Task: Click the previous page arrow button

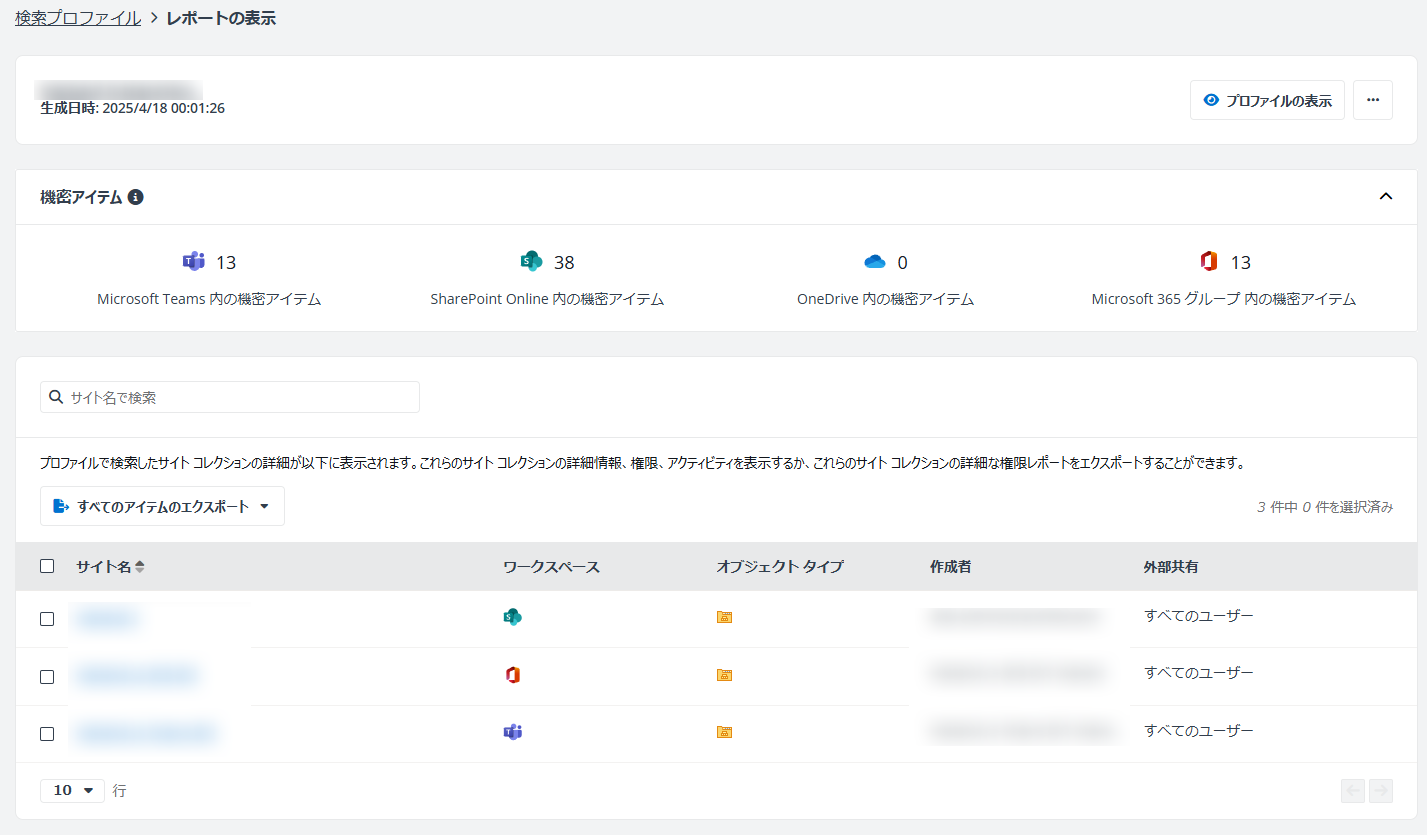Action: (x=1353, y=791)
